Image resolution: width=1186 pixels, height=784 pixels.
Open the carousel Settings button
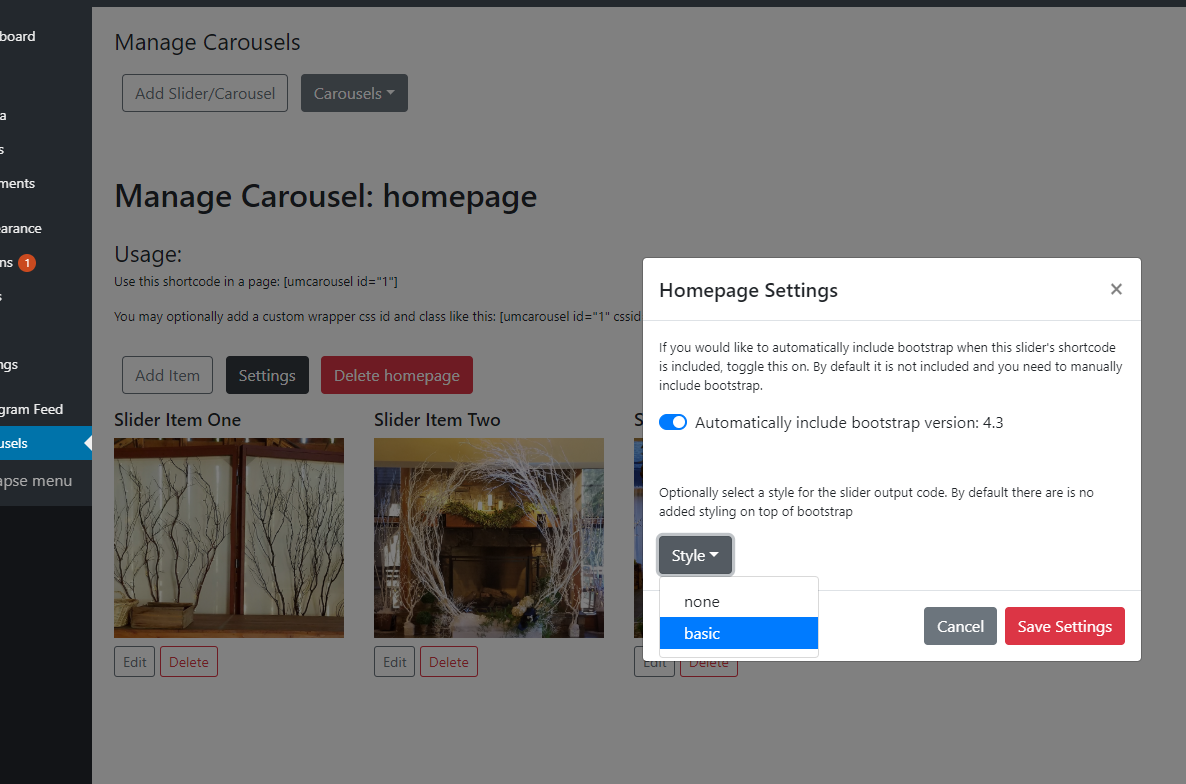tap(267, 375)
